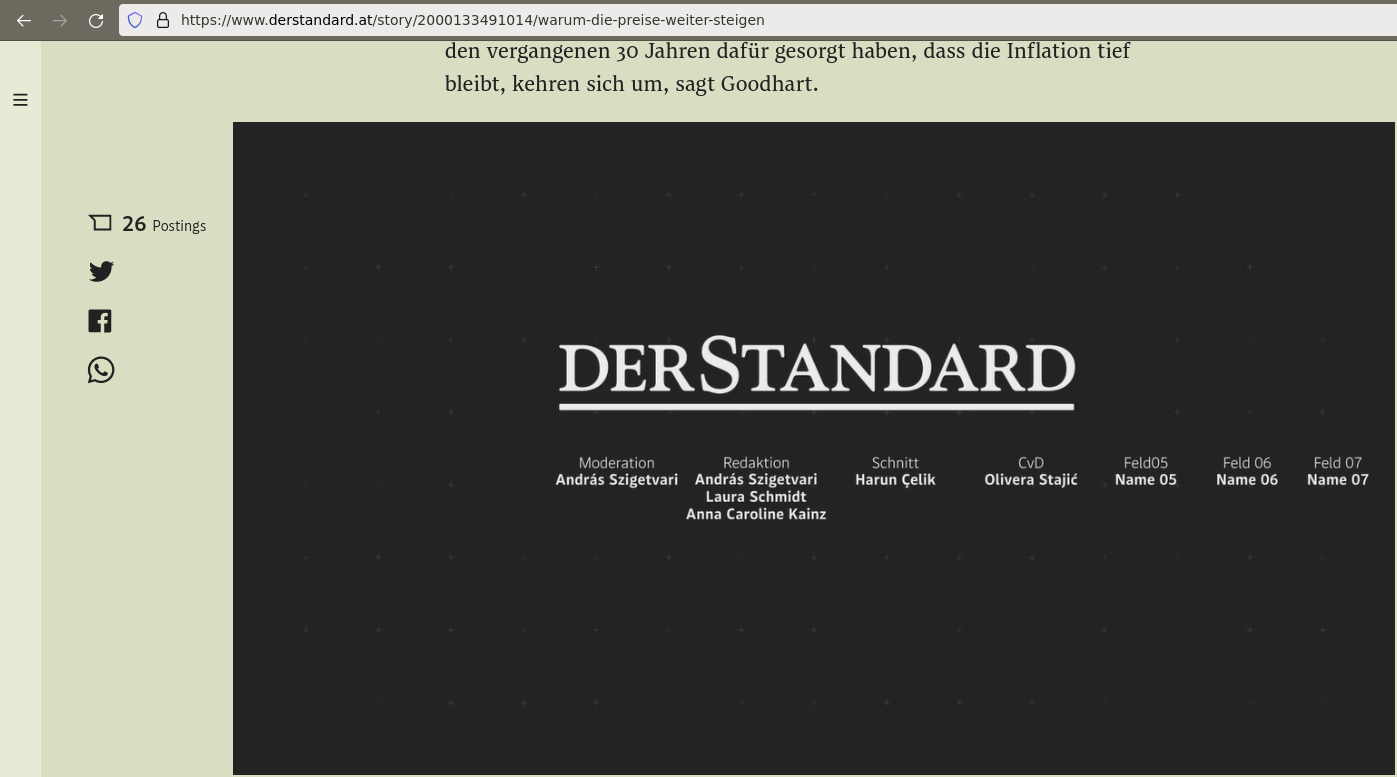Click 'András Szigetvari' under Moderation
The height and width of the screenshot is (777, 1397).
coord(616,480)
